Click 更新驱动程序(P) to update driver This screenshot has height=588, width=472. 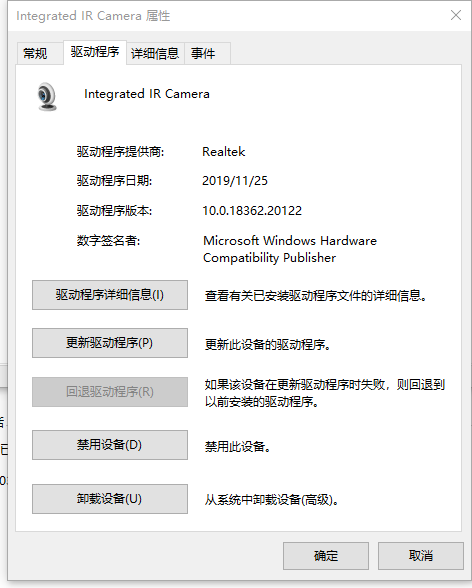pyautogui.click(x=110, y=343)
